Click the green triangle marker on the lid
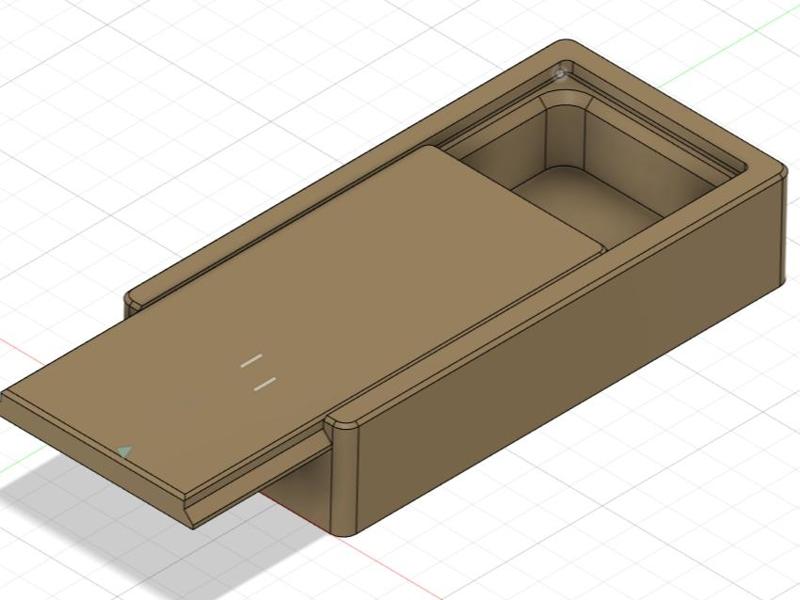The width and height of the screenshot is (800, 600). click(124, 452)
